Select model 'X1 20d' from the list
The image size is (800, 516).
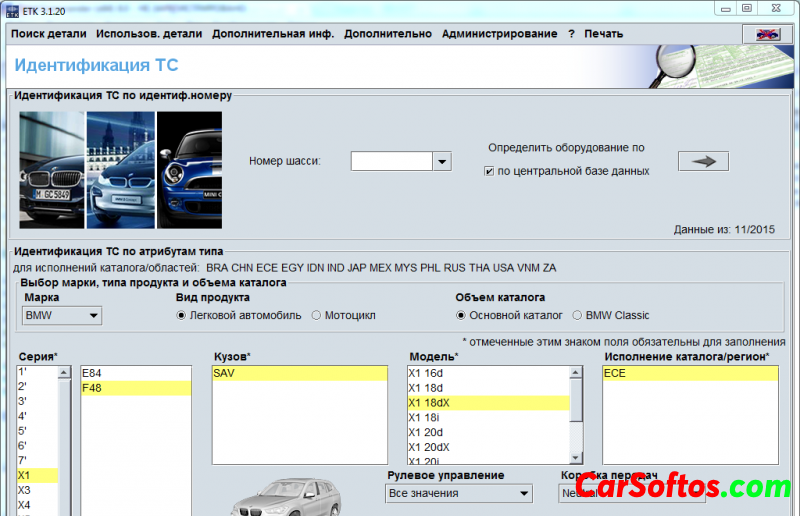point(425,432)
